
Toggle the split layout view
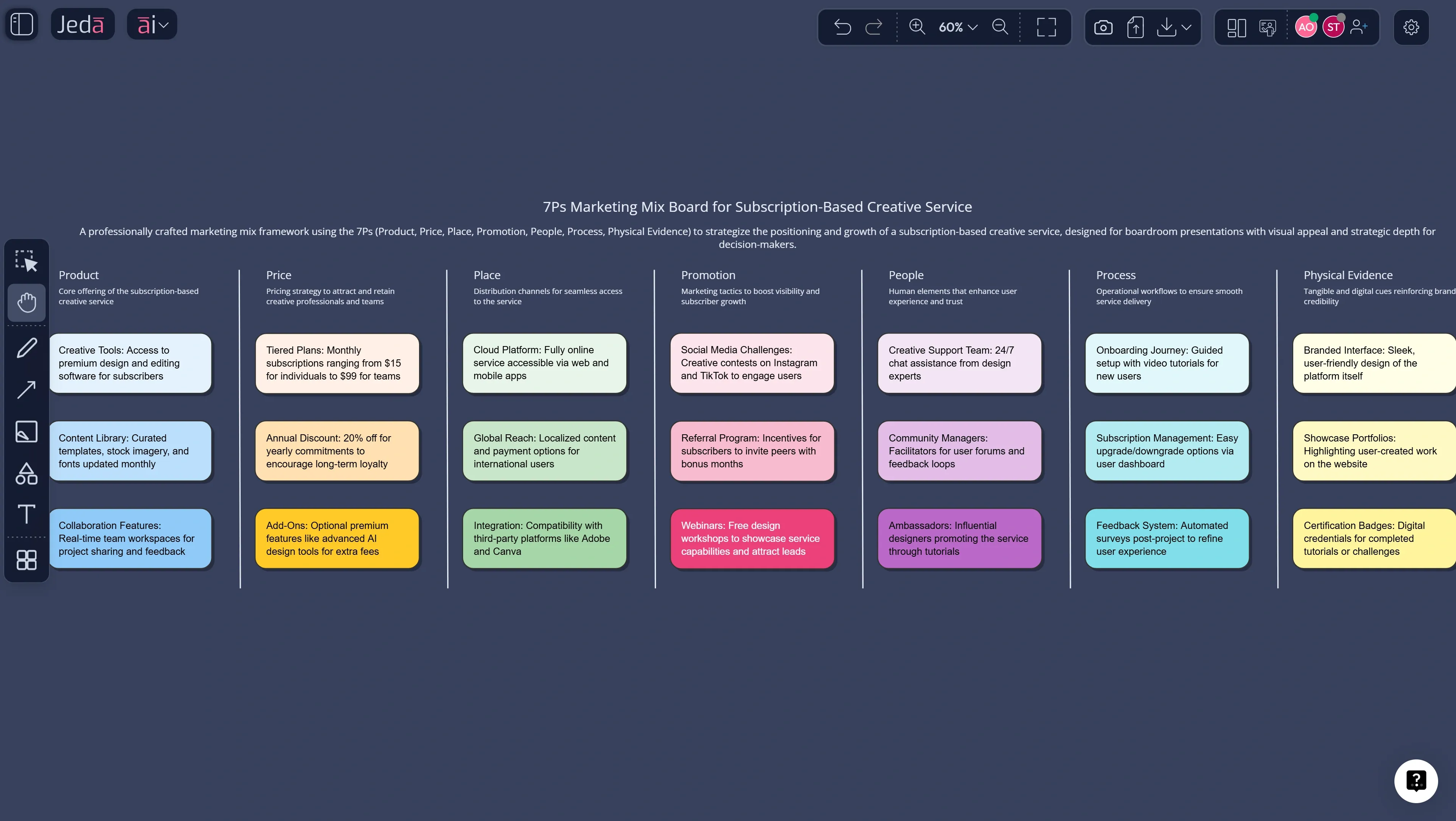(1236, 27)
